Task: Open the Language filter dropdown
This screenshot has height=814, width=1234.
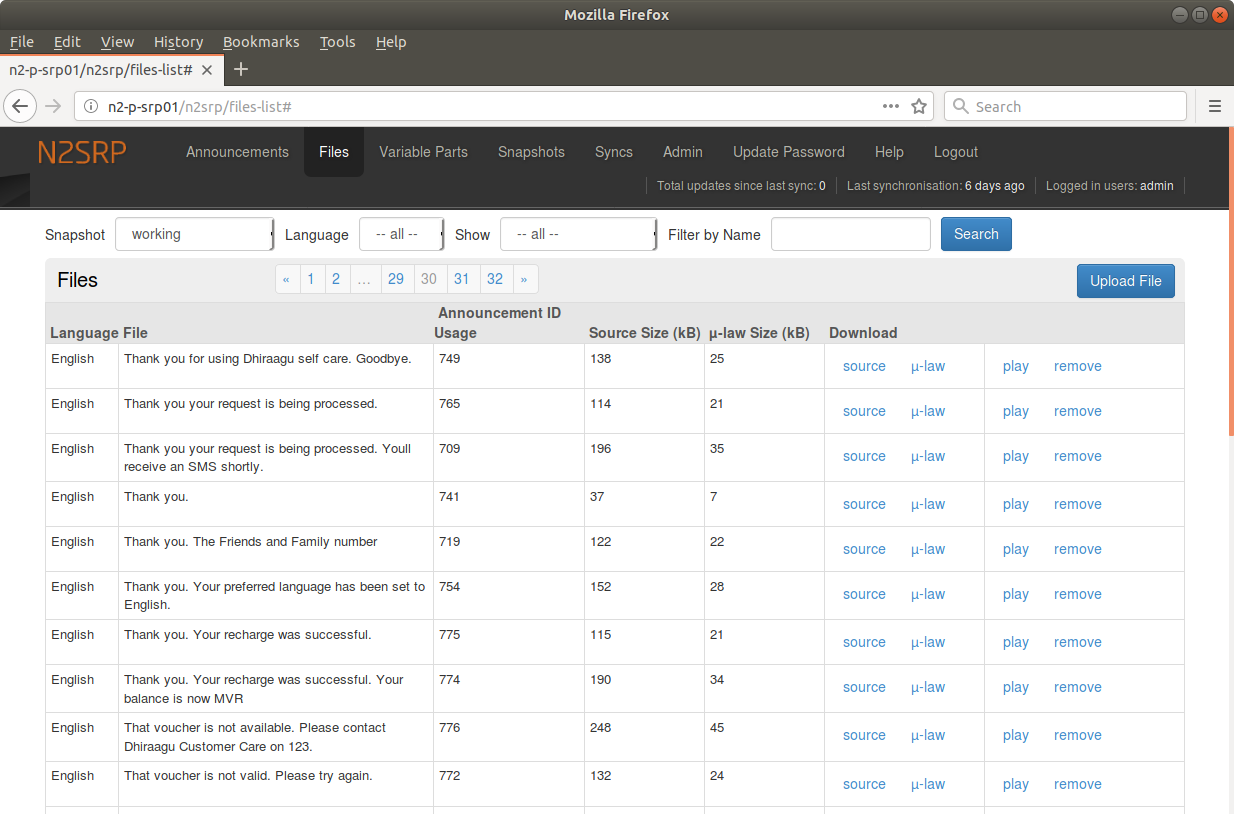Action: 402,234
